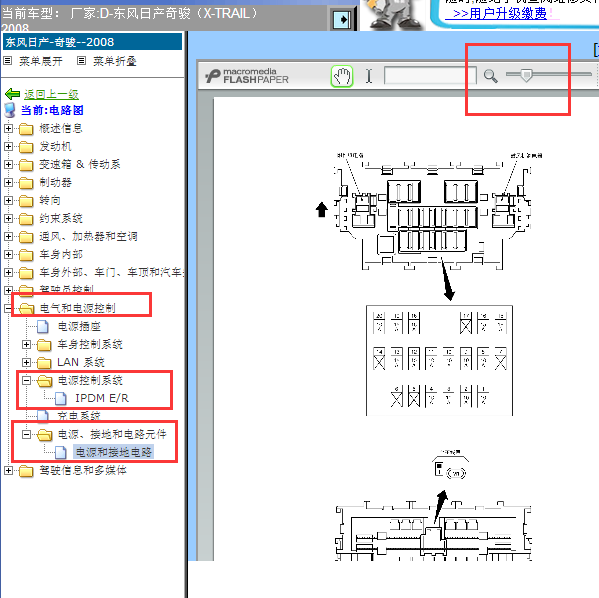The width and height of the screenshot is (599, 598).
Task: Click the 概述信息 folder icon
Action: 26,129
